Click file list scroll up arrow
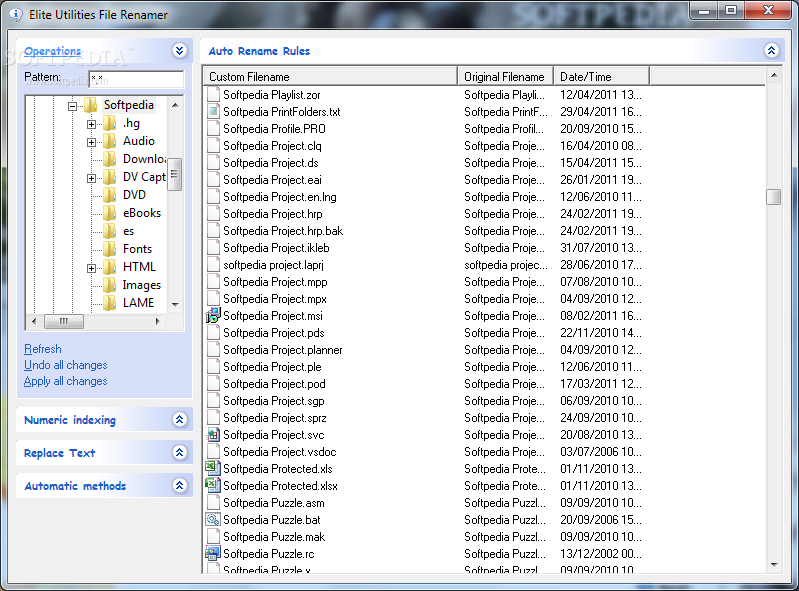The width and height of the screenshot is (799, 591). tap(774, 76)
